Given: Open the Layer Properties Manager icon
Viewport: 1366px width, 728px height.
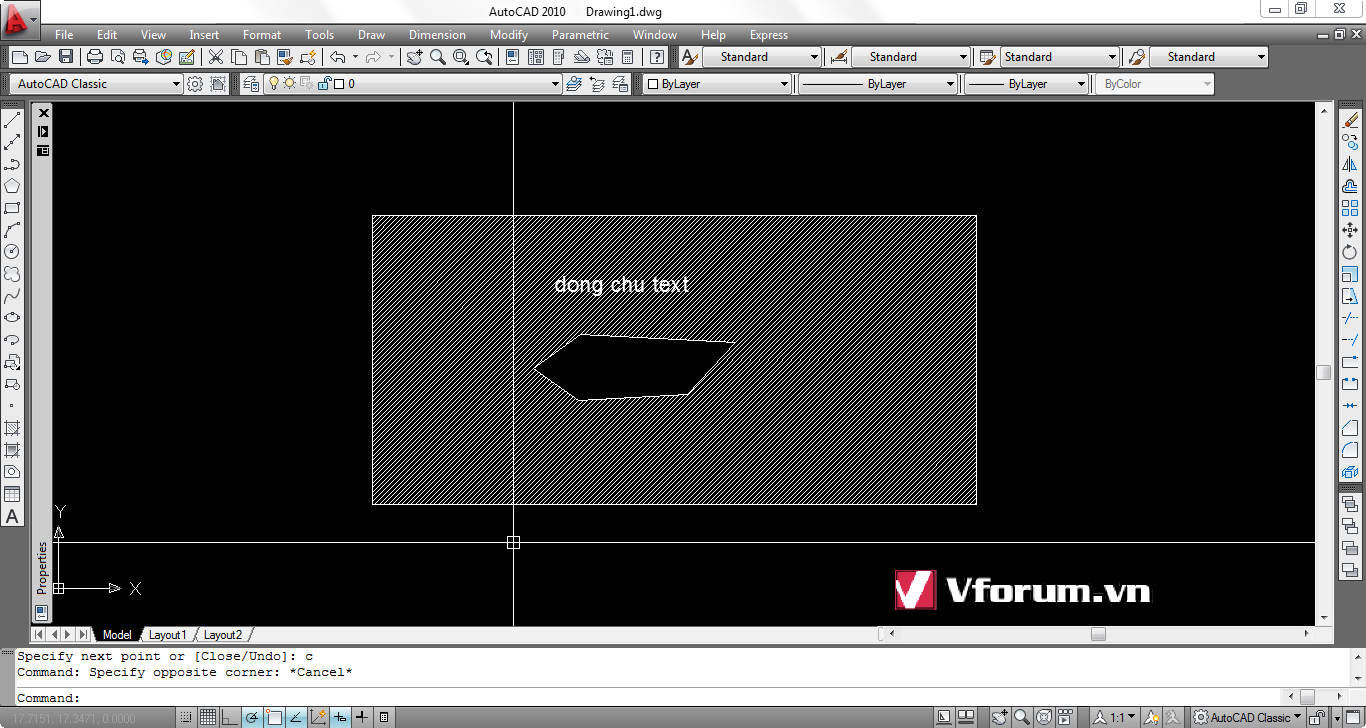Looking at the screenshot, I should (251, 84).
